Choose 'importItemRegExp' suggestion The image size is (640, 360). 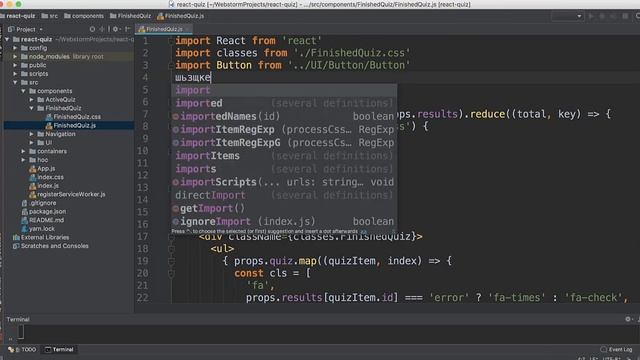pos(284,129)
